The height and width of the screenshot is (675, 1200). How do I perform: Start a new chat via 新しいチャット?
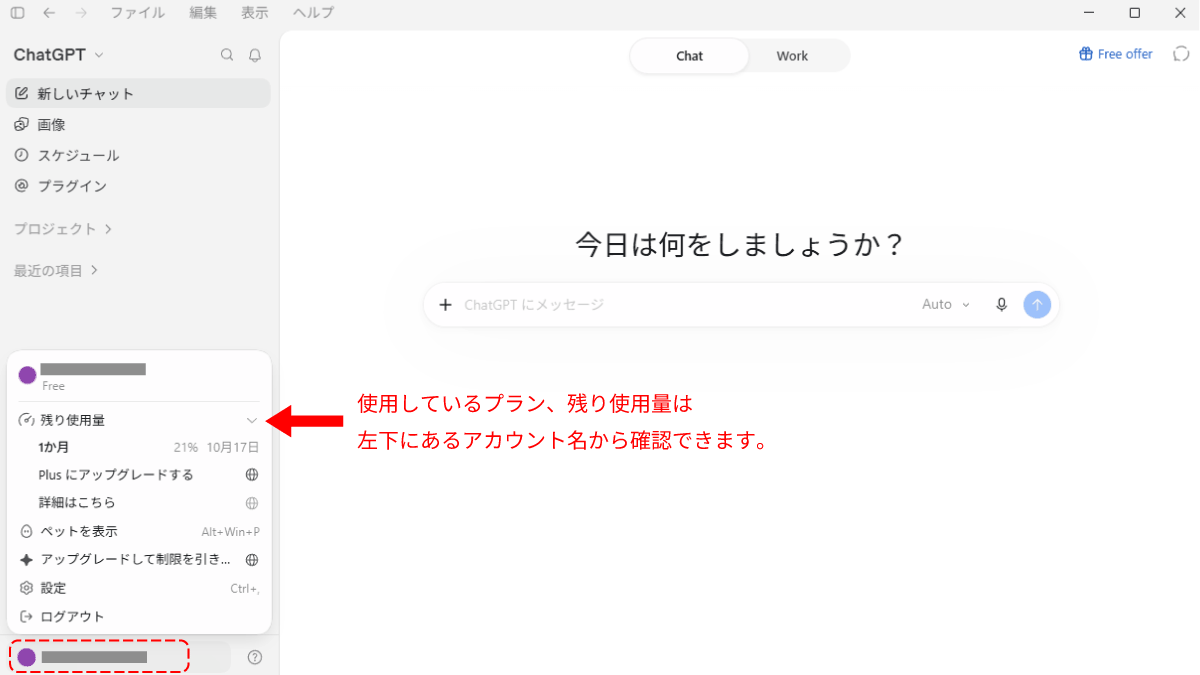tap(138, 93)
